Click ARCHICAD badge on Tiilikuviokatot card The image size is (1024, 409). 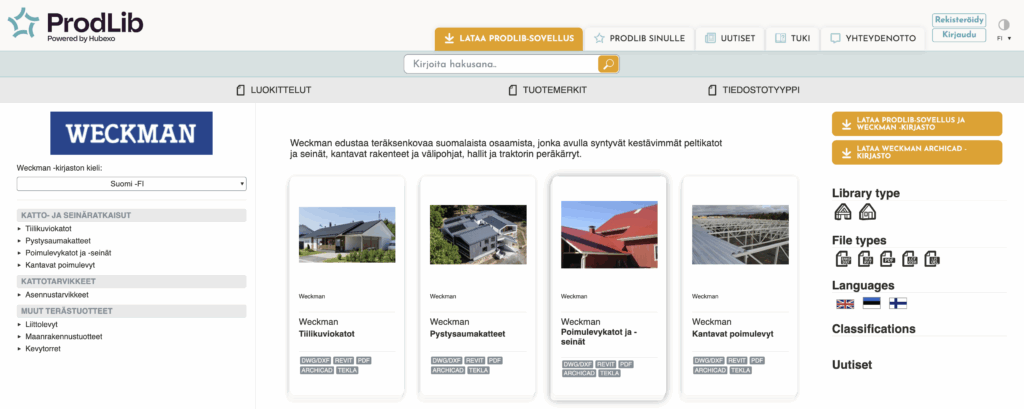tap(317, 370)
